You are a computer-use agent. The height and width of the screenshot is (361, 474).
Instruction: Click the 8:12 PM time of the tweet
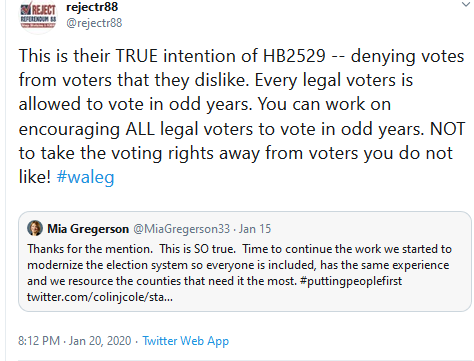tap(39, 341)
